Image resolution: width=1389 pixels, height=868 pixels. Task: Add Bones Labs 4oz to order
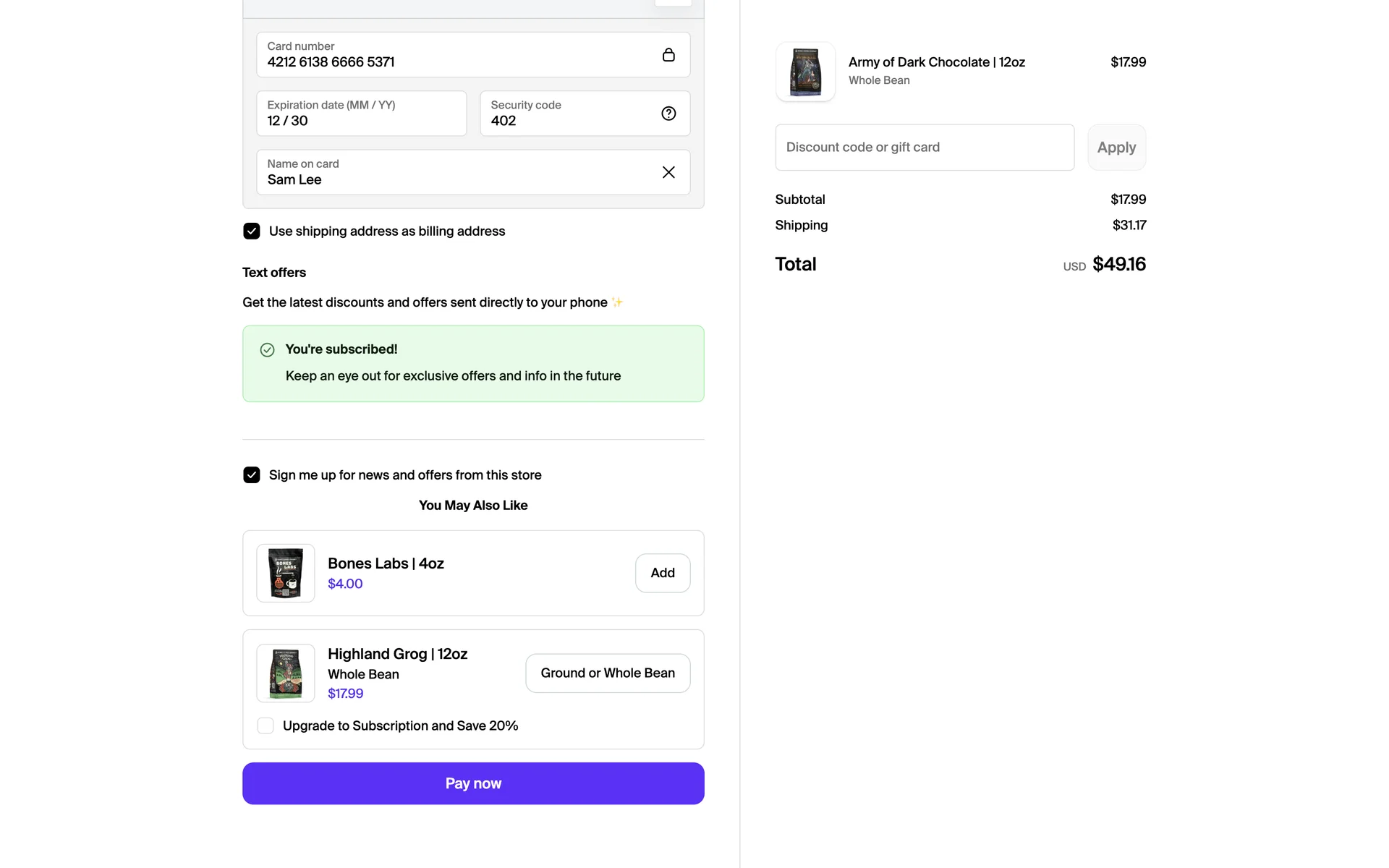662,573
